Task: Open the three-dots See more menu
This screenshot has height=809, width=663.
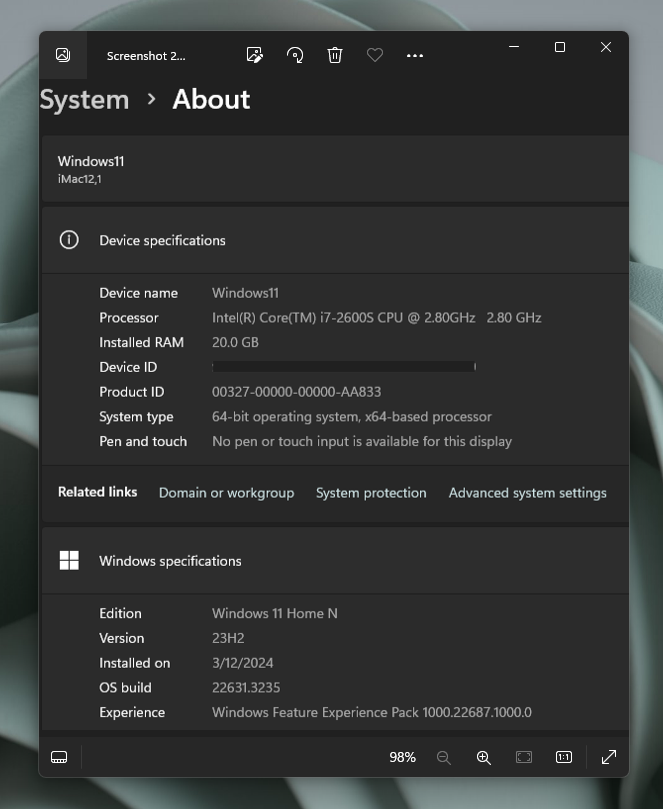Action: tap(415, 56)
